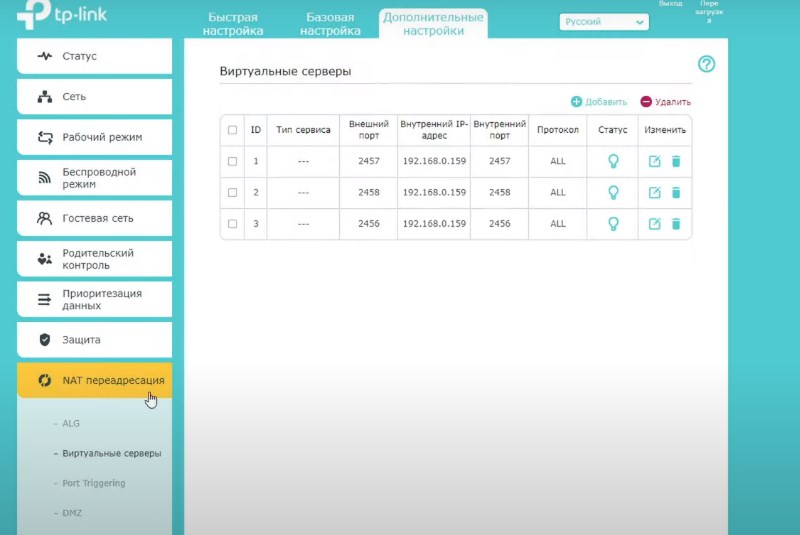This screenshot has width=800, height=535.
Task: Check the checkbox for rule ID 2
Action: pos(233,192)
